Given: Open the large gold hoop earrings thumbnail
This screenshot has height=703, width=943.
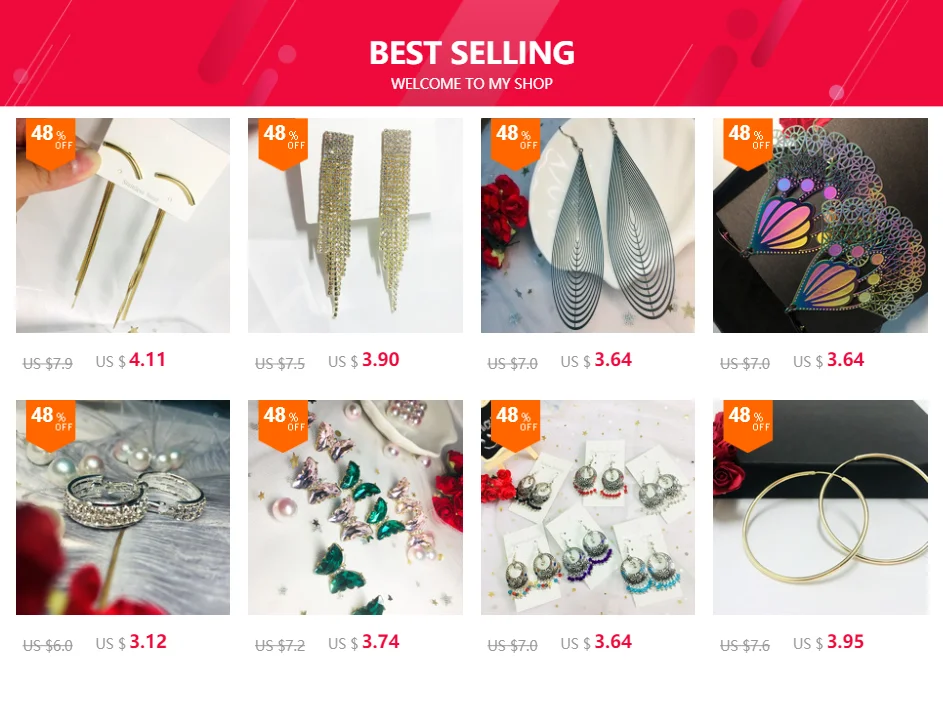Looking at the screenshot, I should click(820, 507).
